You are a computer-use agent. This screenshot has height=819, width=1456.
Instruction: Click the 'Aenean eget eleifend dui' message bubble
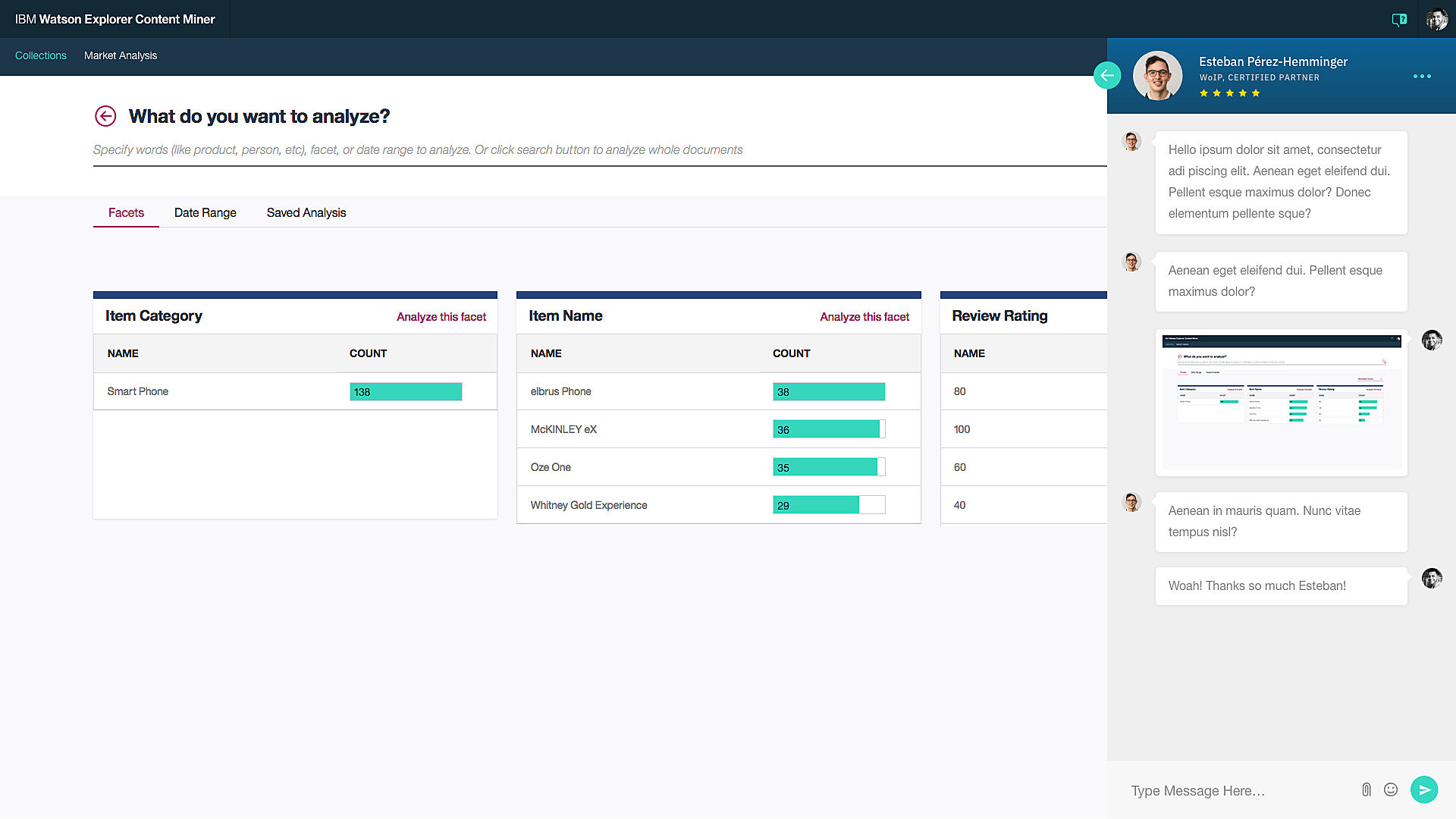coord(1281,281)
